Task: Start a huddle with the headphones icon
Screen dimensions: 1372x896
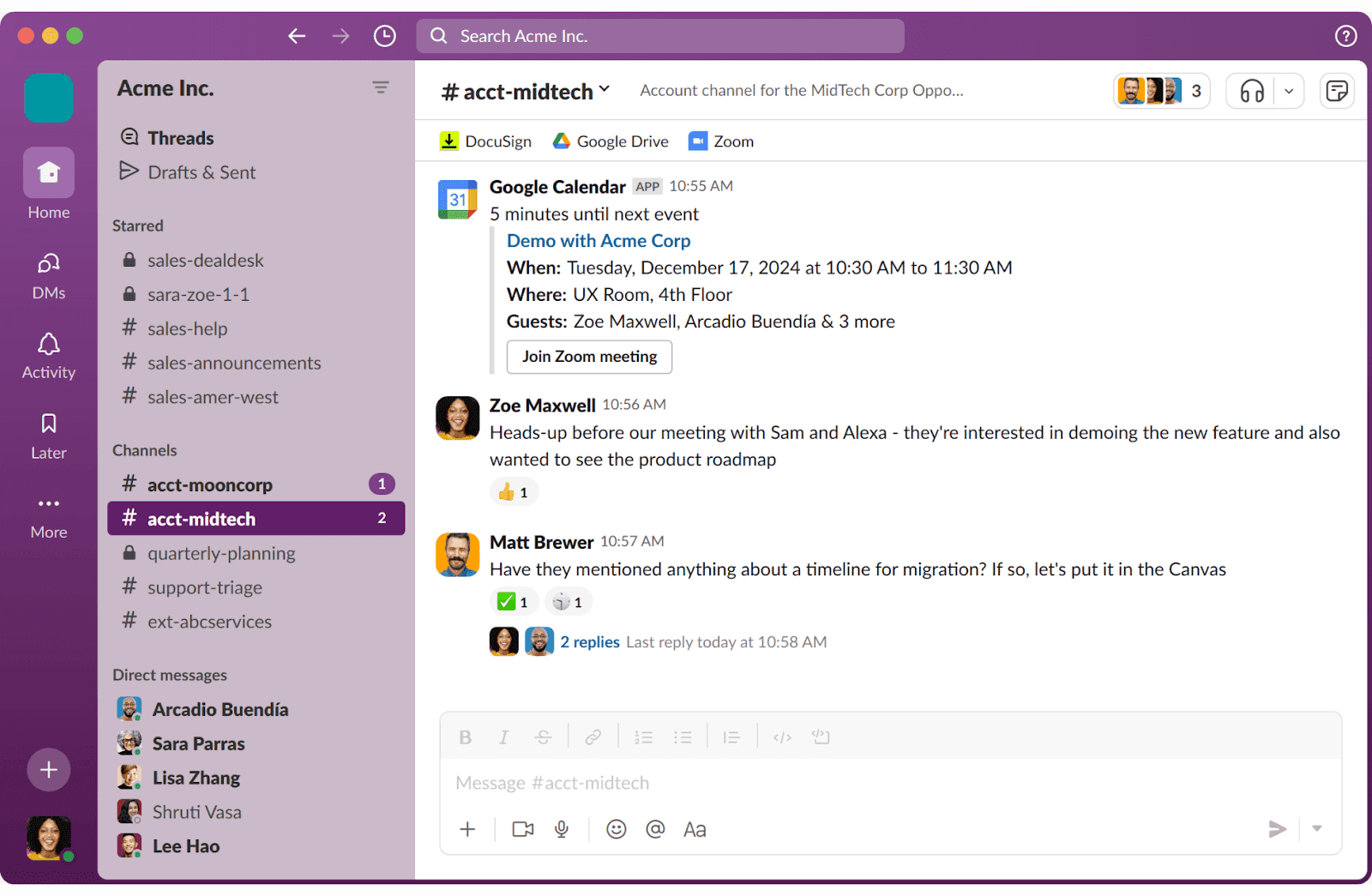Action: 1250,90
